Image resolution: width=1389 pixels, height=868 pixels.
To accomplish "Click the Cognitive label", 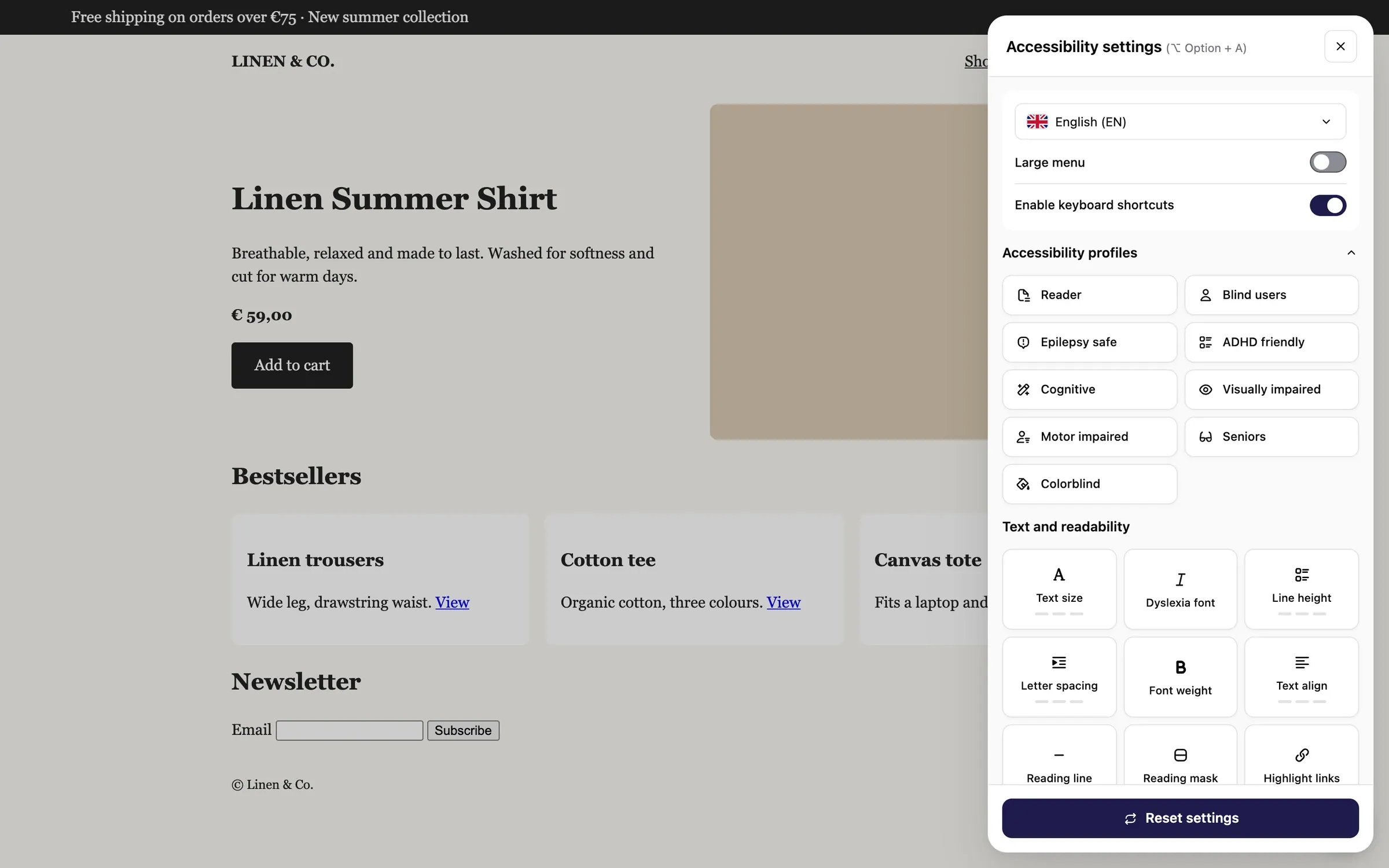I will [x=1068, y=389].
